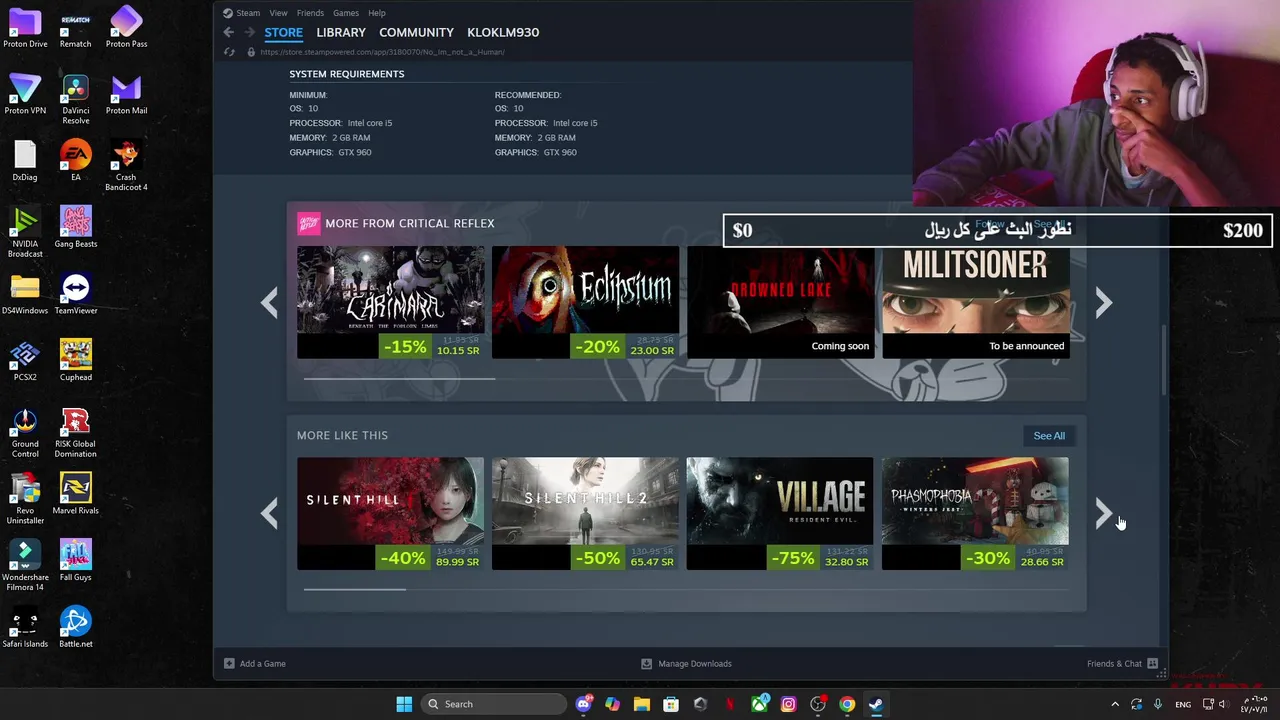
Task: Launch Fall Guys from the desktop
Action: point(75,561)
